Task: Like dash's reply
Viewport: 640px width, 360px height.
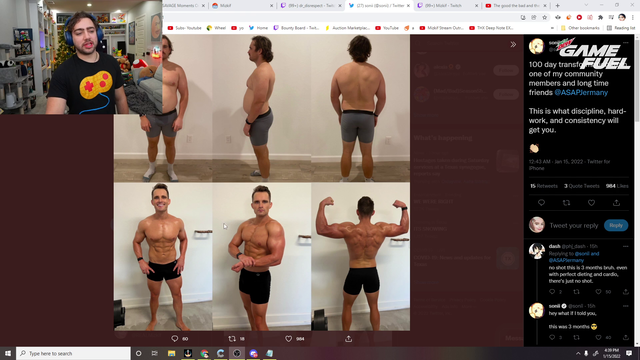Action: pos(598,291)
